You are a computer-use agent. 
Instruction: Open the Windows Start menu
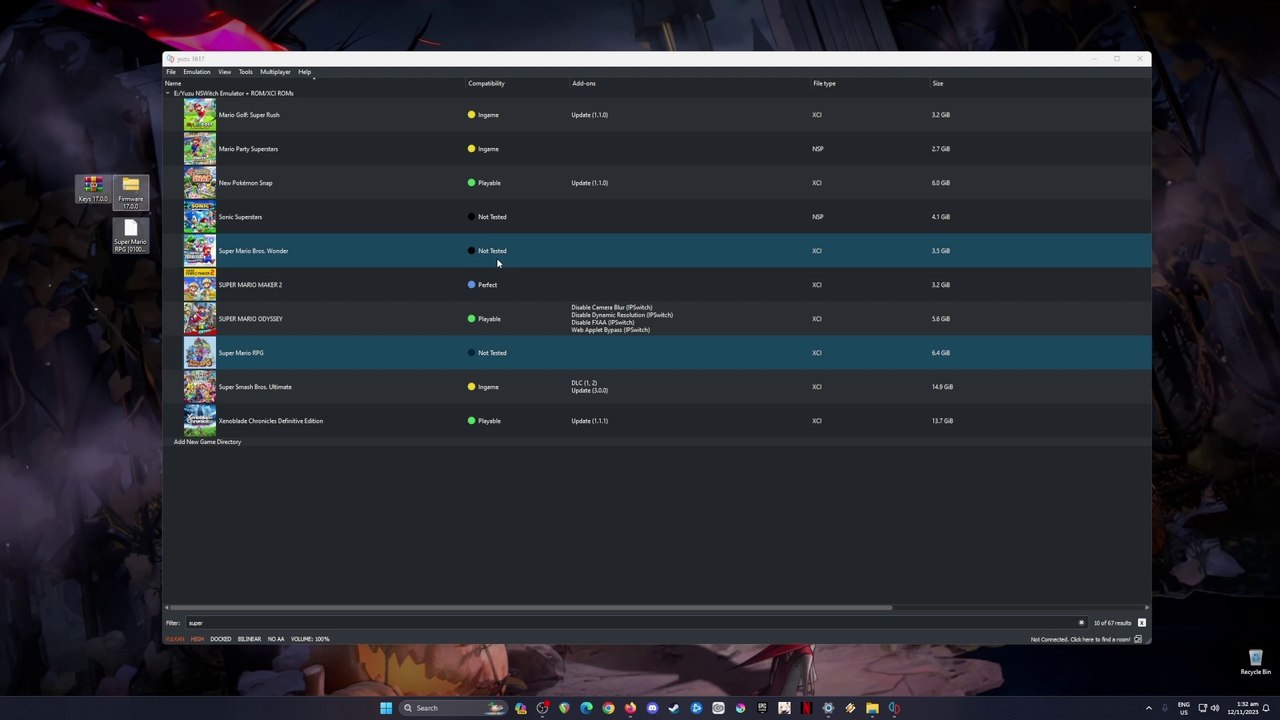[386, 708]
